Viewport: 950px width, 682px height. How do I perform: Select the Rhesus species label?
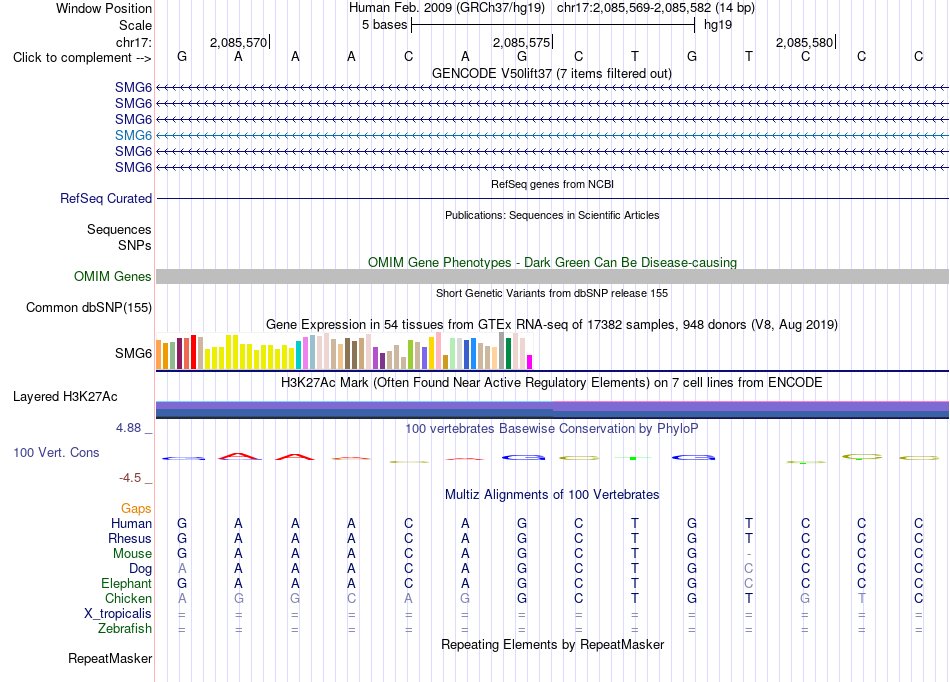pyautogui.click(x=130, y=538)
